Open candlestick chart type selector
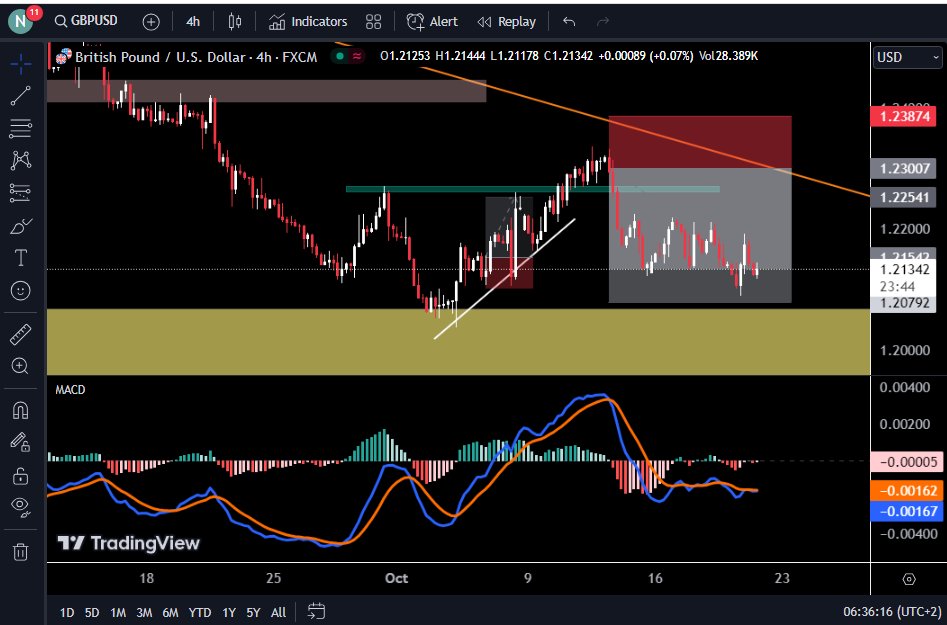 pos(235,22)
